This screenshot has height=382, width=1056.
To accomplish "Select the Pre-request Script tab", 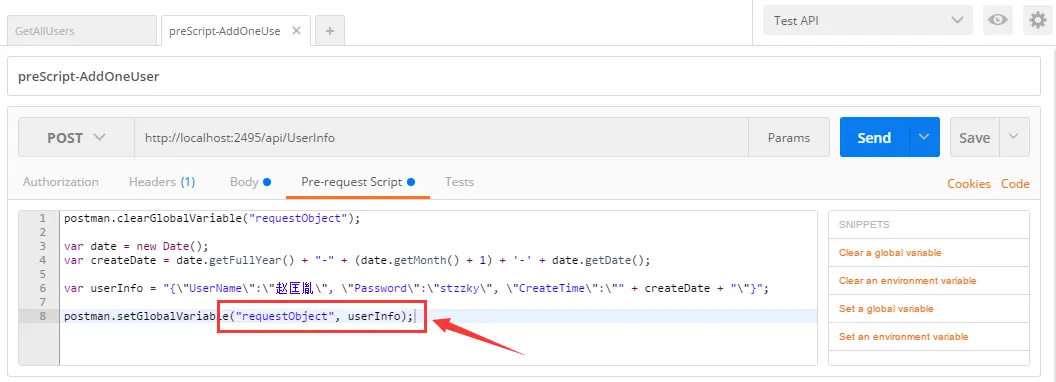I will (358, 182).
